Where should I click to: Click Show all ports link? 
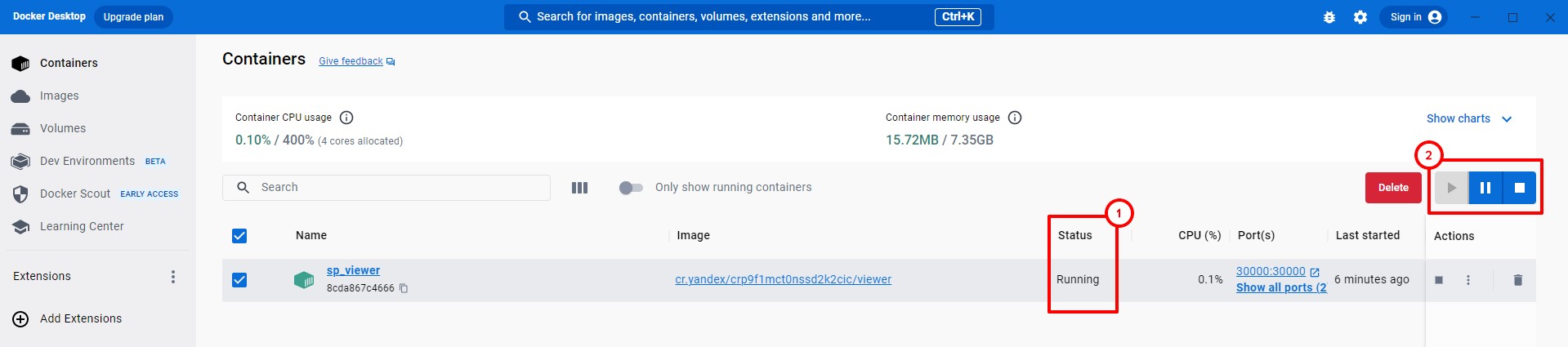click(x=1281, y=287)
